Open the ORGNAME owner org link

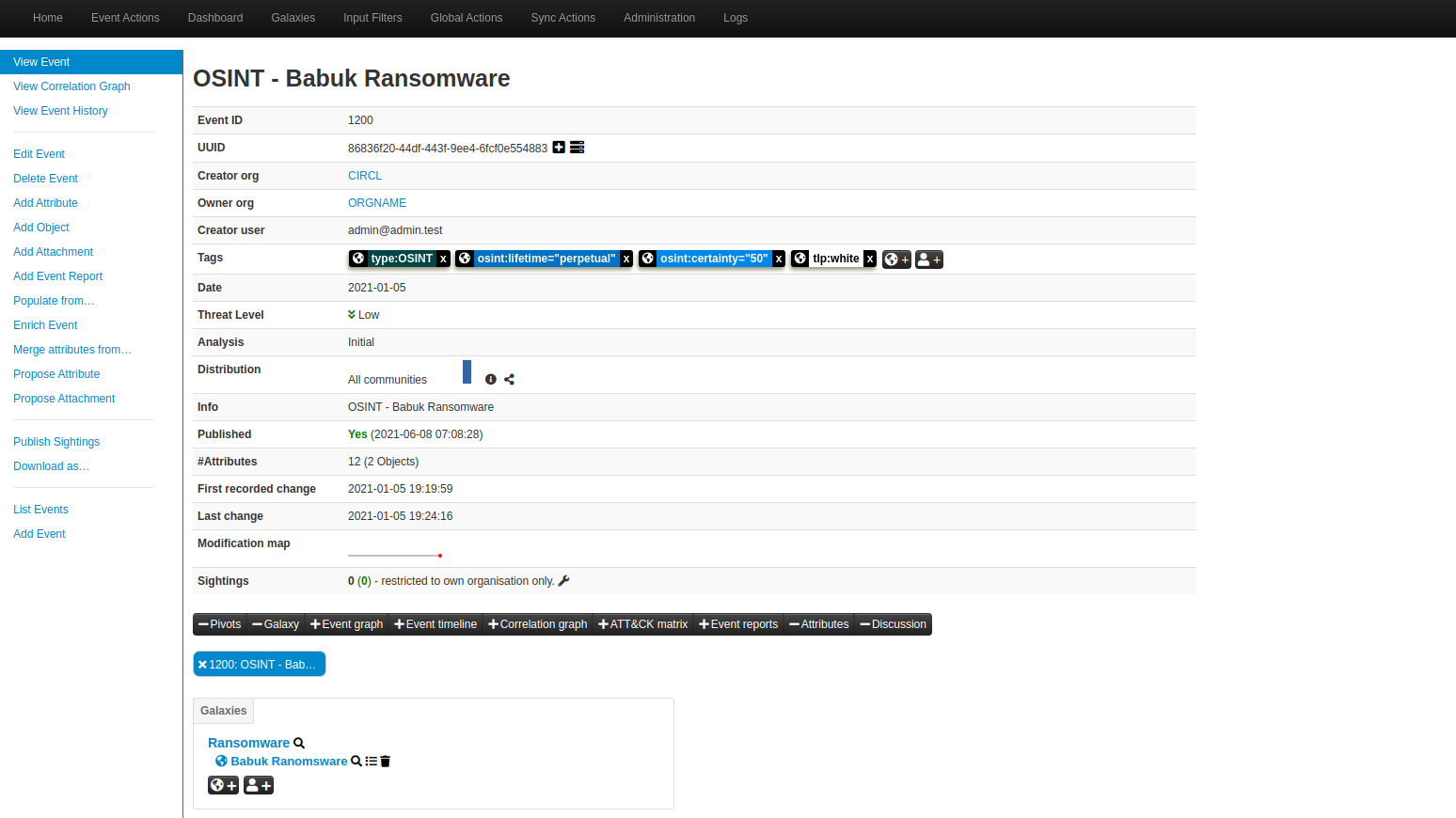377,203
